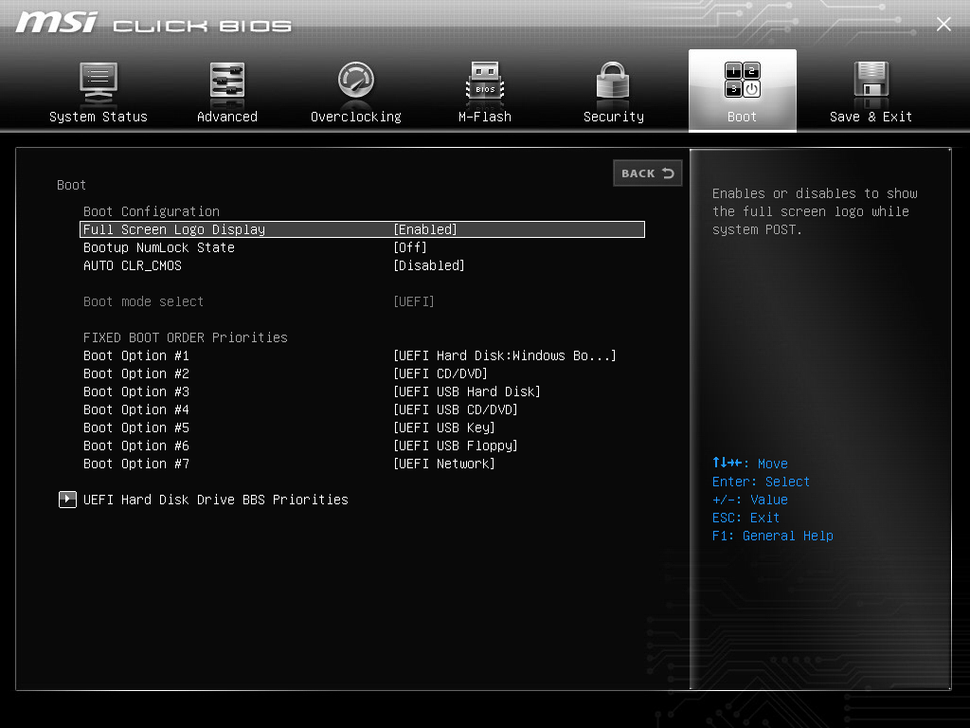Image resolution: width=970 pixels, height=728 pixels.
Task: Open Boot Option #3 UEFI USB Hard Disk value
Action: [467, 392]
